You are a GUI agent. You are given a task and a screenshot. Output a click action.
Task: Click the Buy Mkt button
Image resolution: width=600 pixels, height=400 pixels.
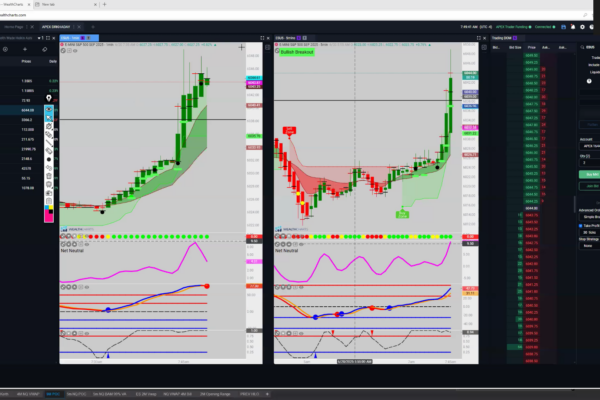pyautogui.click(x=590, y=175)
